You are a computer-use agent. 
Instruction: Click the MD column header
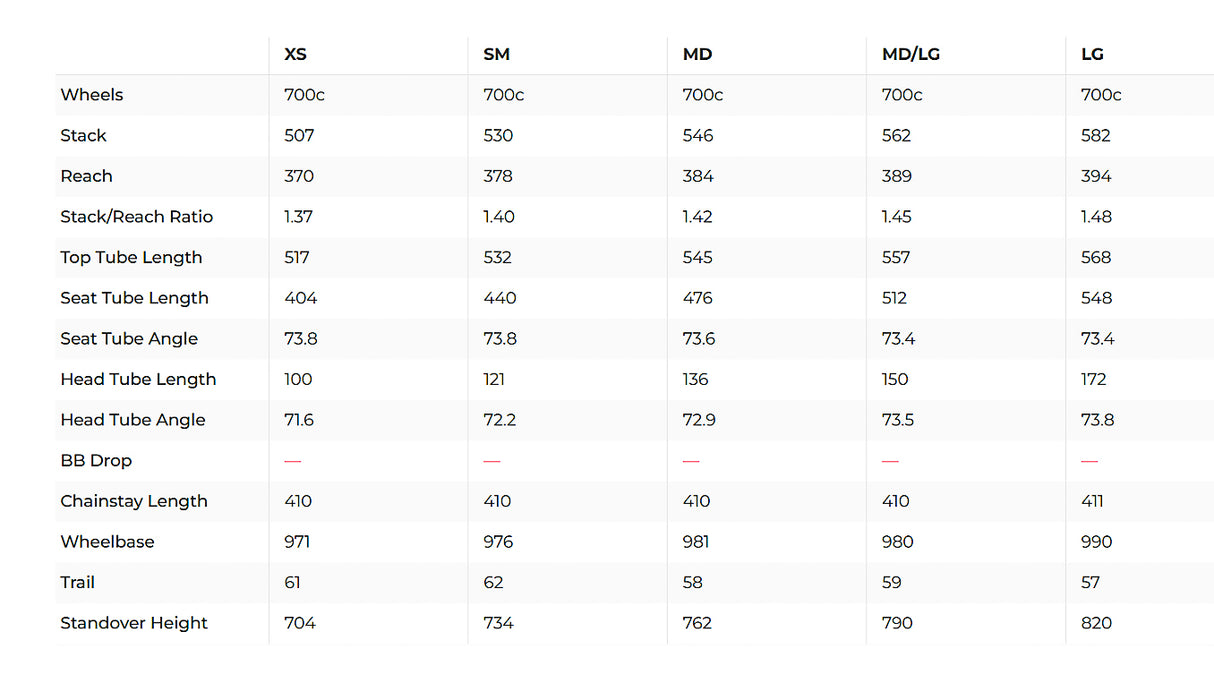(x=697, y=54)
